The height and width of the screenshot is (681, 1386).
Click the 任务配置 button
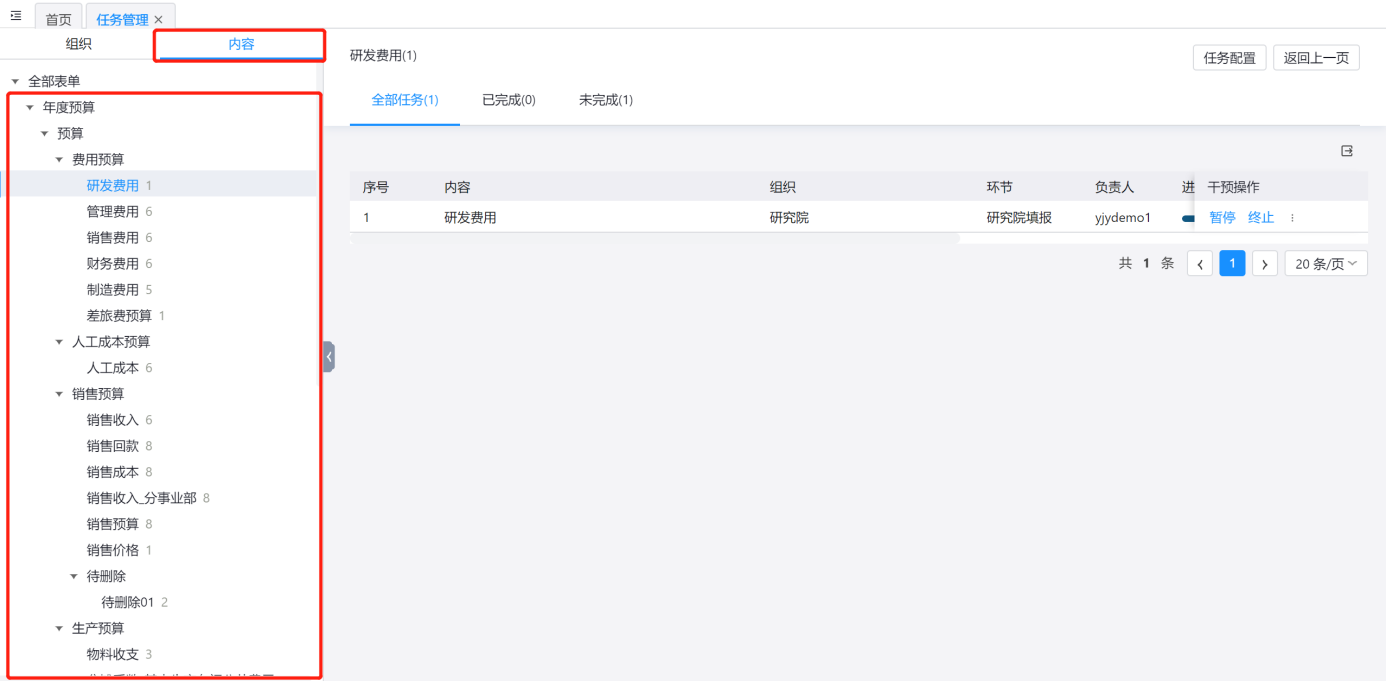coord(1229,58)
